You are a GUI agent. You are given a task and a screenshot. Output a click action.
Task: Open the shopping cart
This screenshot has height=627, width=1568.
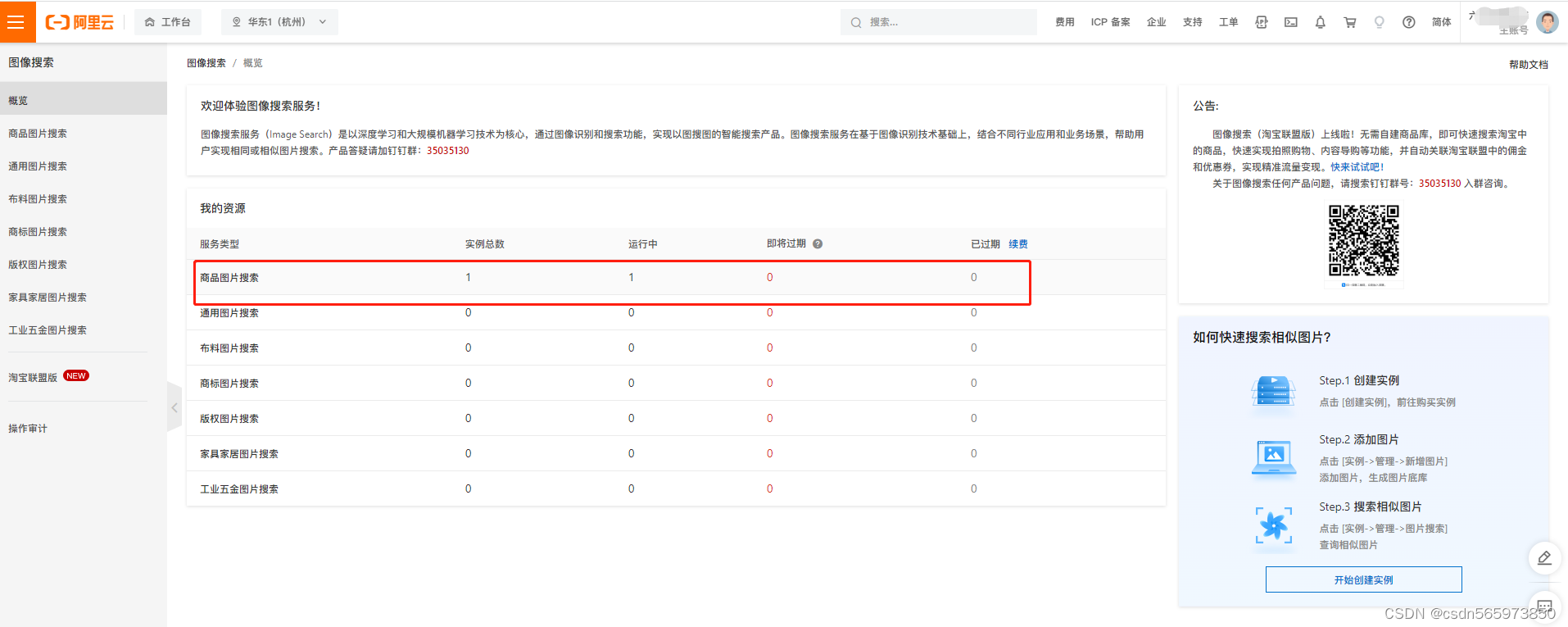[1350, 22]
